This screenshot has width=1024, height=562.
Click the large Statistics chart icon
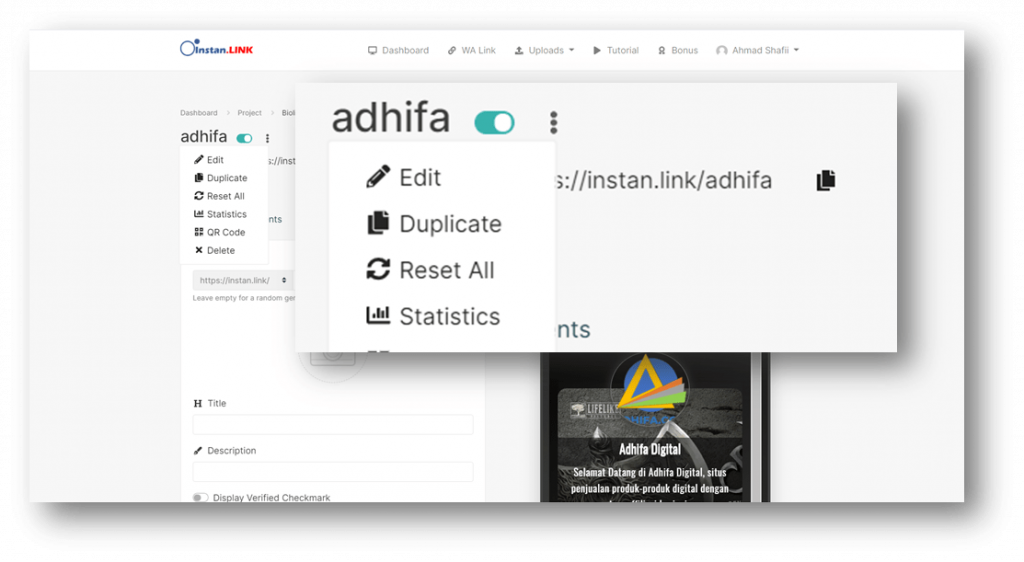378,315
